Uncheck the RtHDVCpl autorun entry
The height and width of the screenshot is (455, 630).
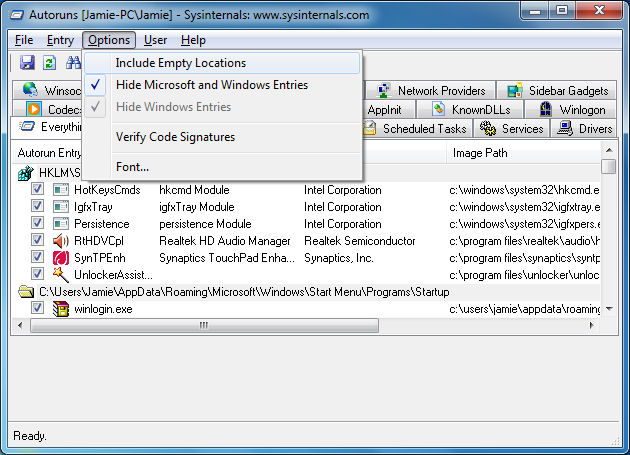37,240
